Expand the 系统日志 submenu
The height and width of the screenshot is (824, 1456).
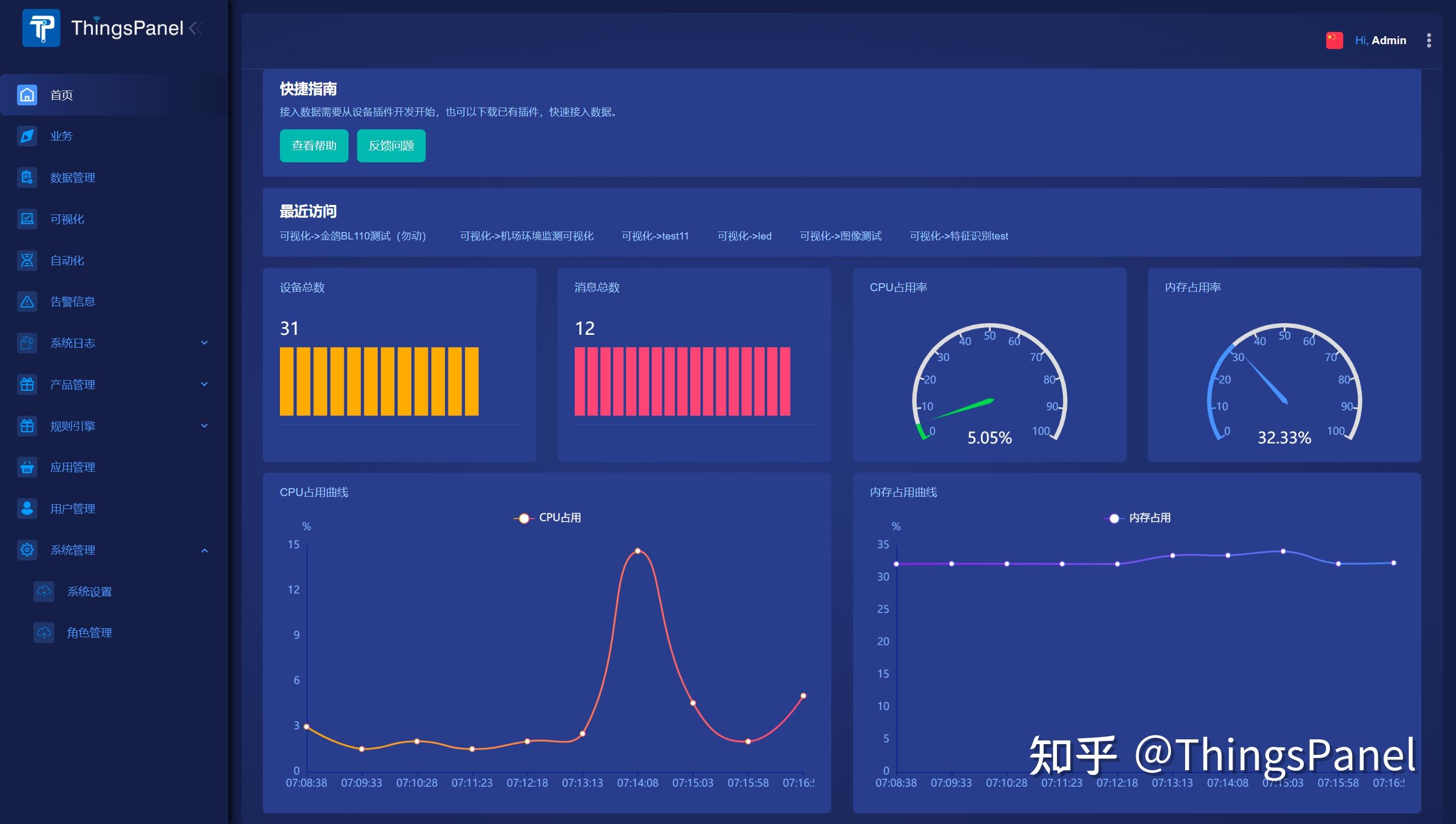[204, 343]
